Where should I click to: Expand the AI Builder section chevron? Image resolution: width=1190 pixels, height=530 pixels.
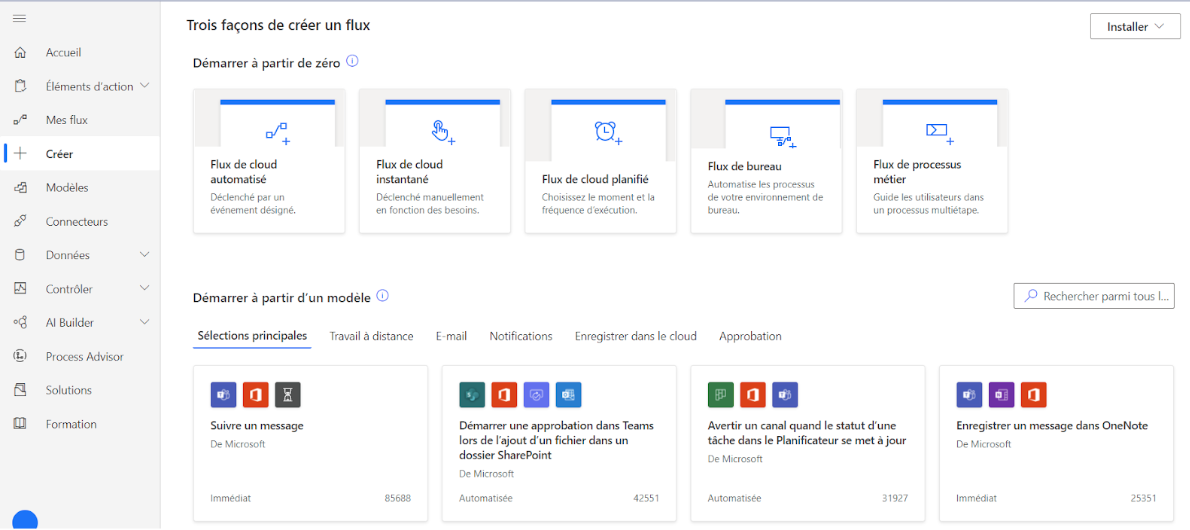tap(145, 322)
